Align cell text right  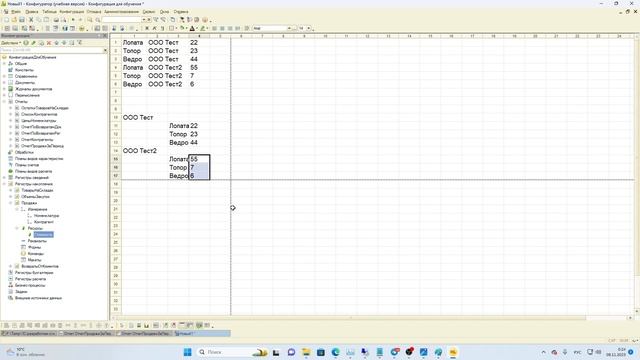[230, 28]
